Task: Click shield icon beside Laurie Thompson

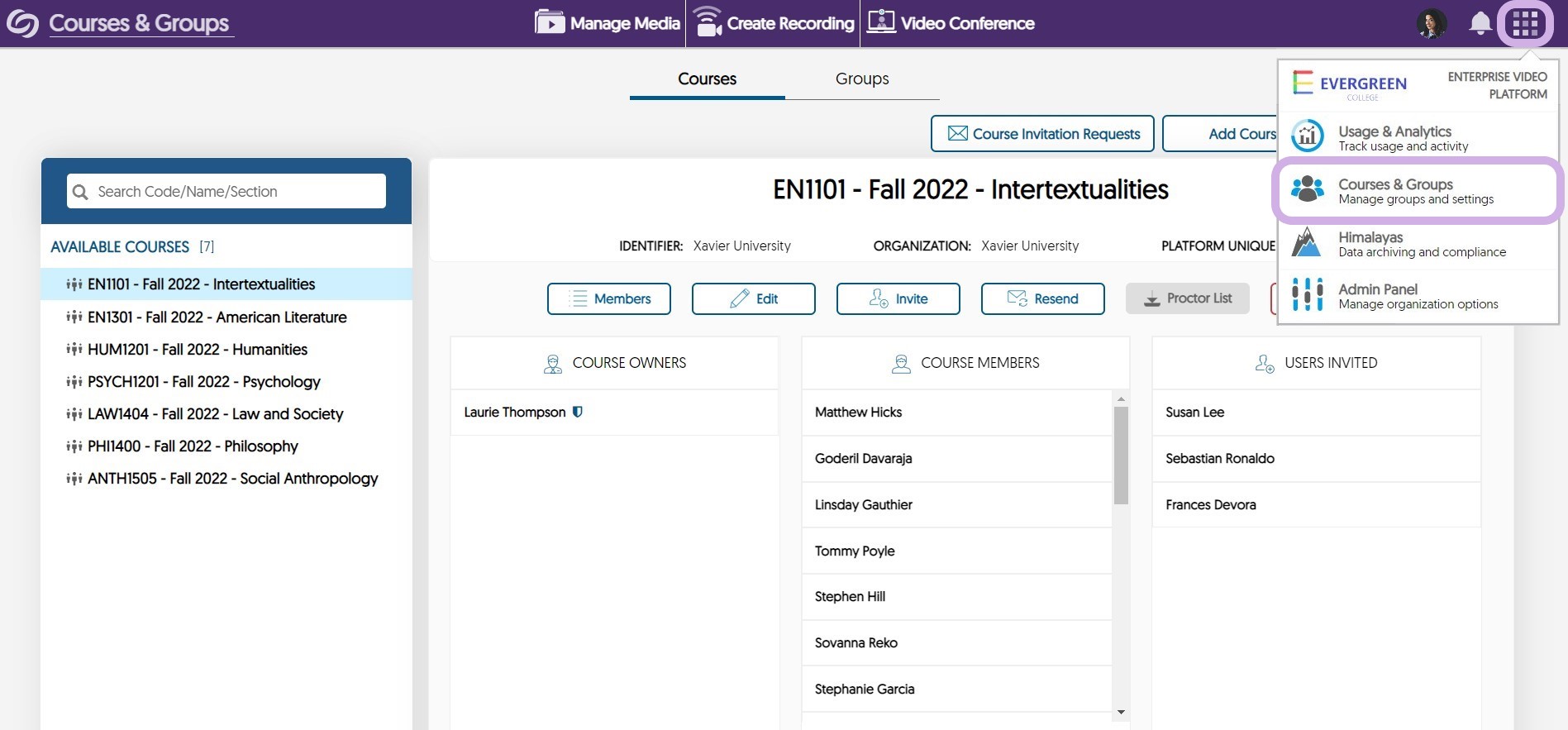Action: [x=578, y=412]
